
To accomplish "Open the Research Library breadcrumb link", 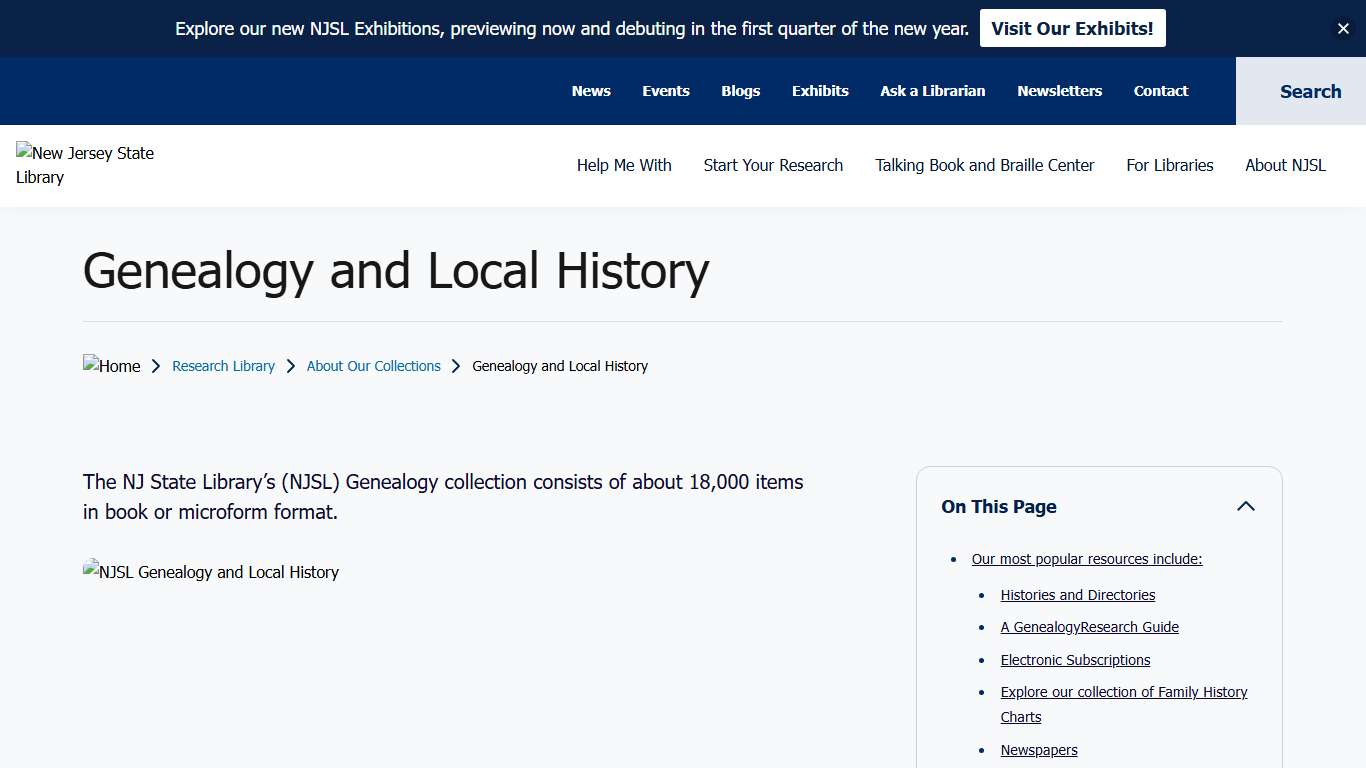I will pos(223,366).
